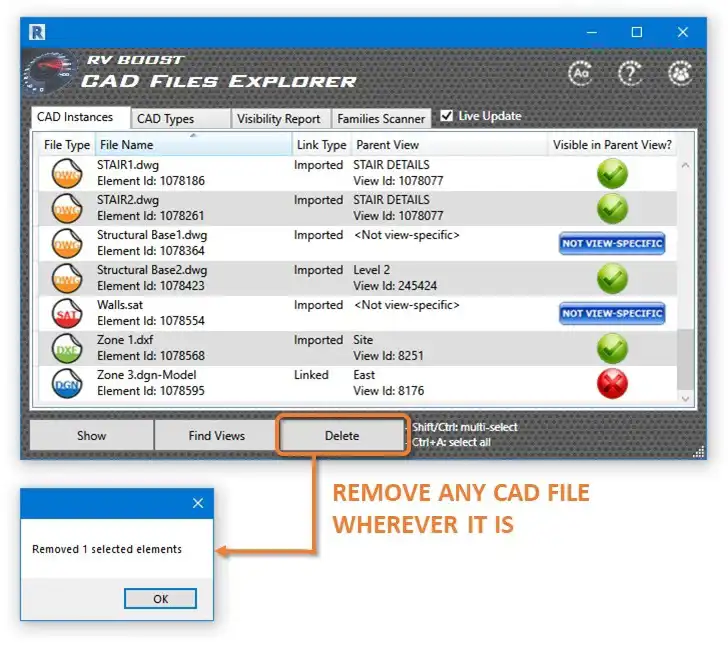728x645 pixels.
Task: Select the Zone 3.dgn-Model file name
Action: [146, 375]
